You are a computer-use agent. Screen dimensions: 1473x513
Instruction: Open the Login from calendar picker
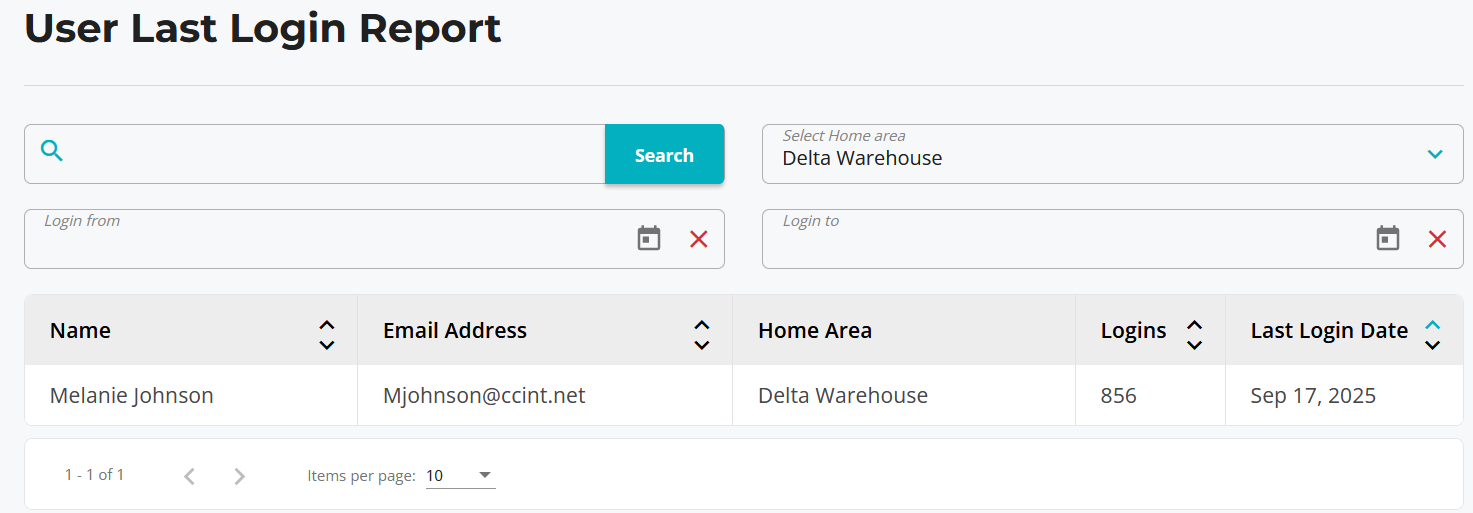pos(649,239)
